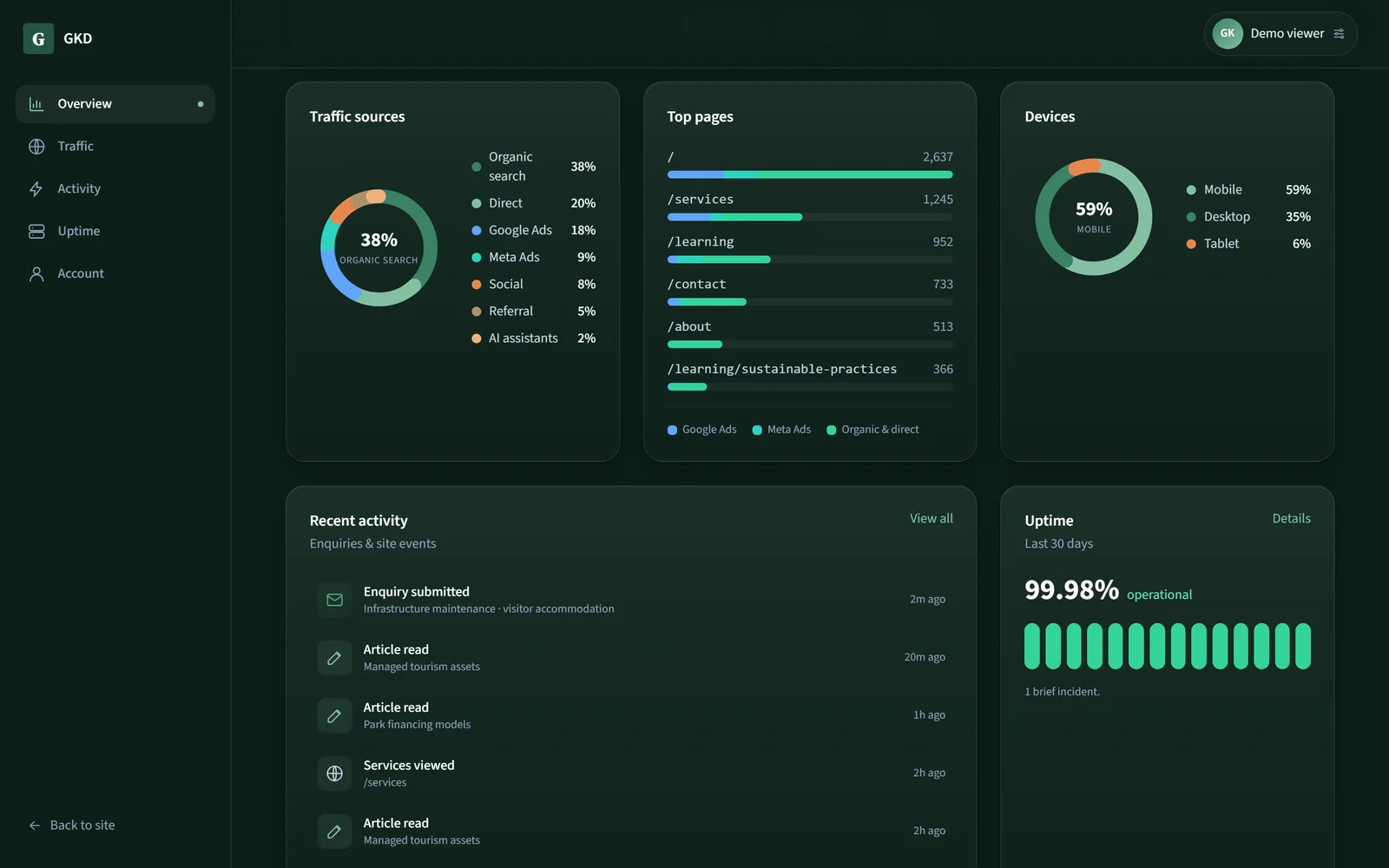1389x868 pixels.
Task: Click the Meta Ads legend under Top pages
Action: coord(781,430)
